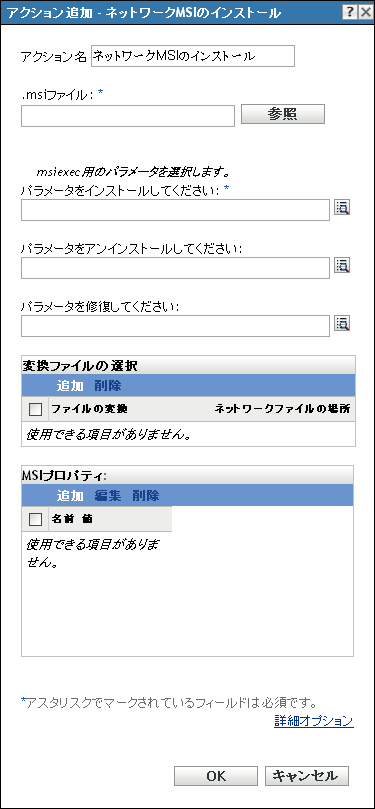Click the 参照 browse button
The height and width of the screenshot is (809, 375).
(283, 115)
